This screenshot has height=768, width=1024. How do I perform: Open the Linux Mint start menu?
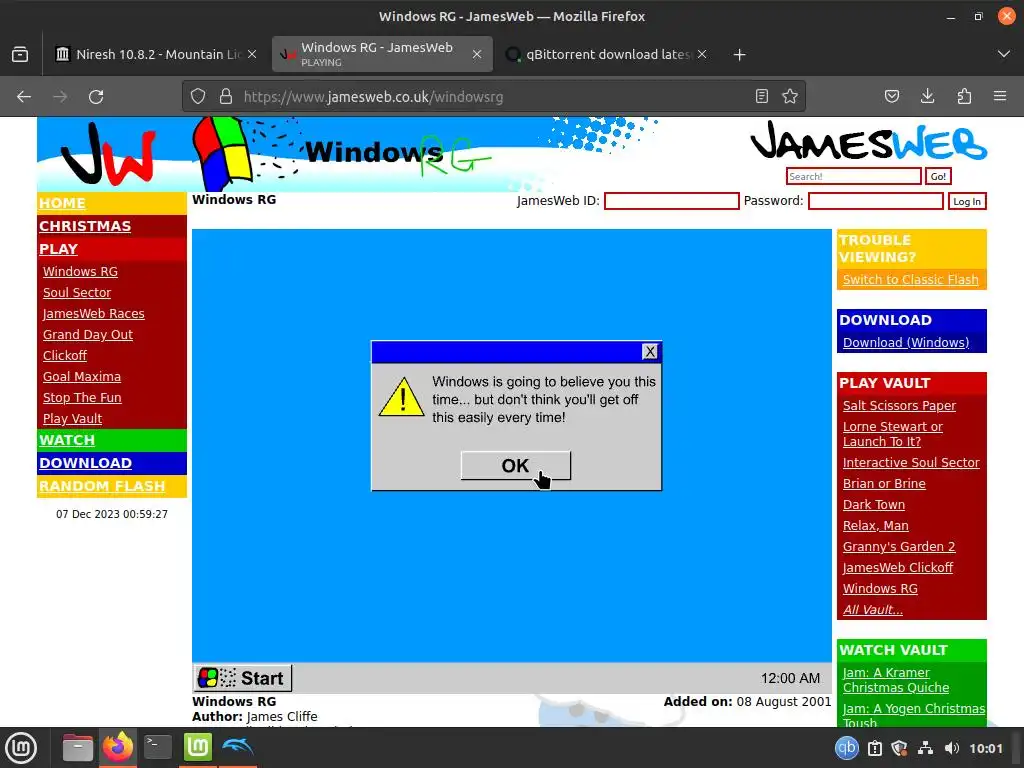pos(21,748)
